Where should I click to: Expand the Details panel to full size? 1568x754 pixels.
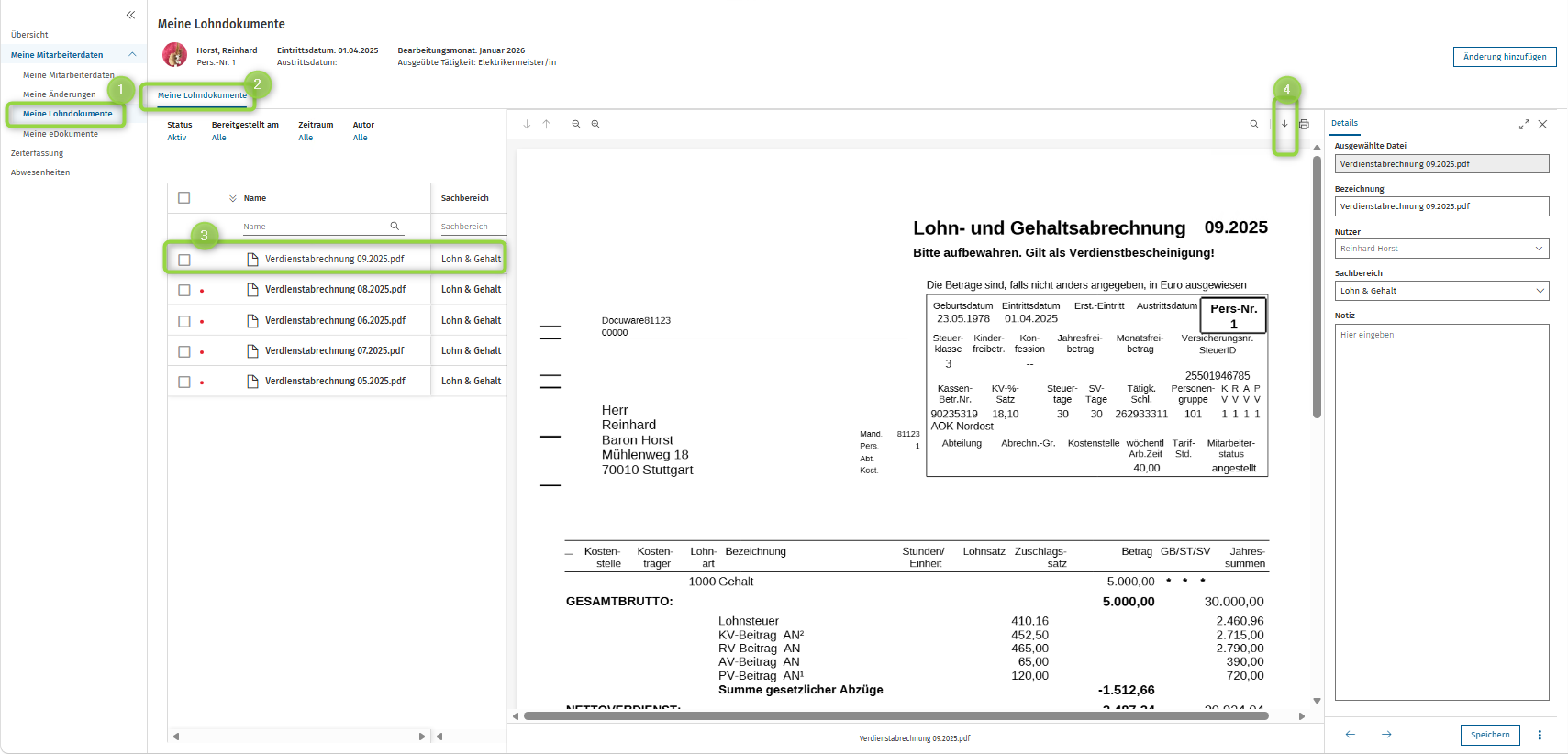tap(1524, 124)
